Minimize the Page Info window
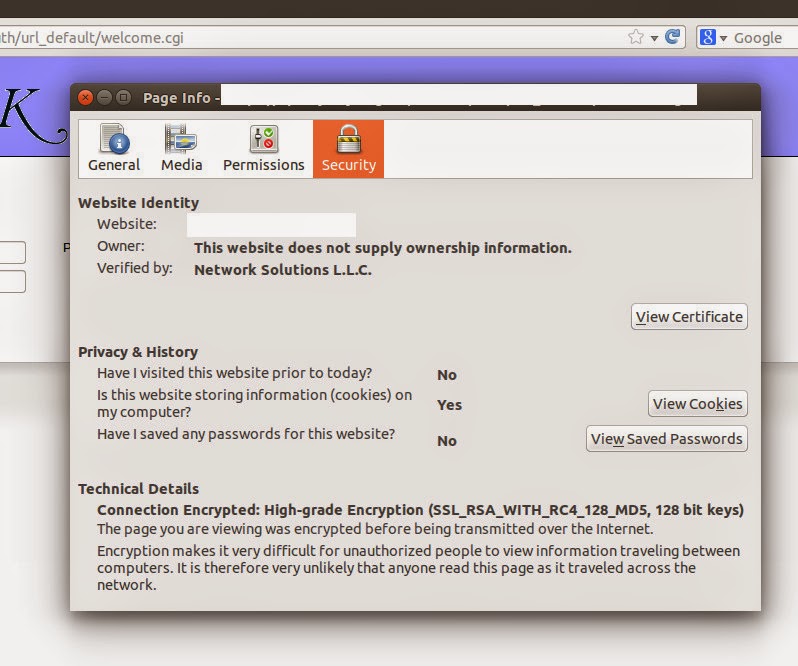Viewport: 798px width, 666px height. pos(104,97)
